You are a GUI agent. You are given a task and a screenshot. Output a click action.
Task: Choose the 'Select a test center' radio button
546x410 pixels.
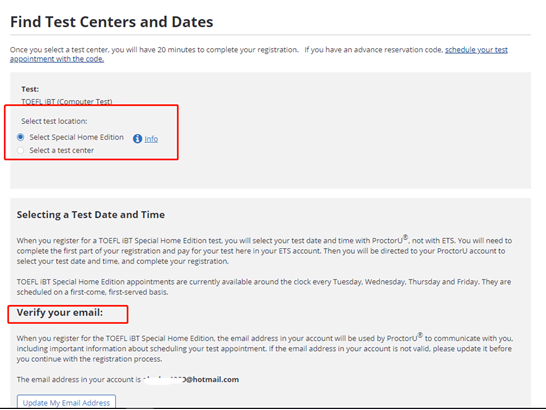point(21,150)
